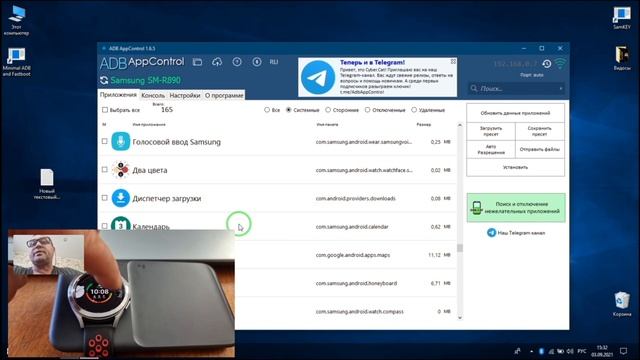This screenshot has height=360, width=640.
Task: Click Голосовой ввод Samsung microphone icon
Action: click(120, 141)
